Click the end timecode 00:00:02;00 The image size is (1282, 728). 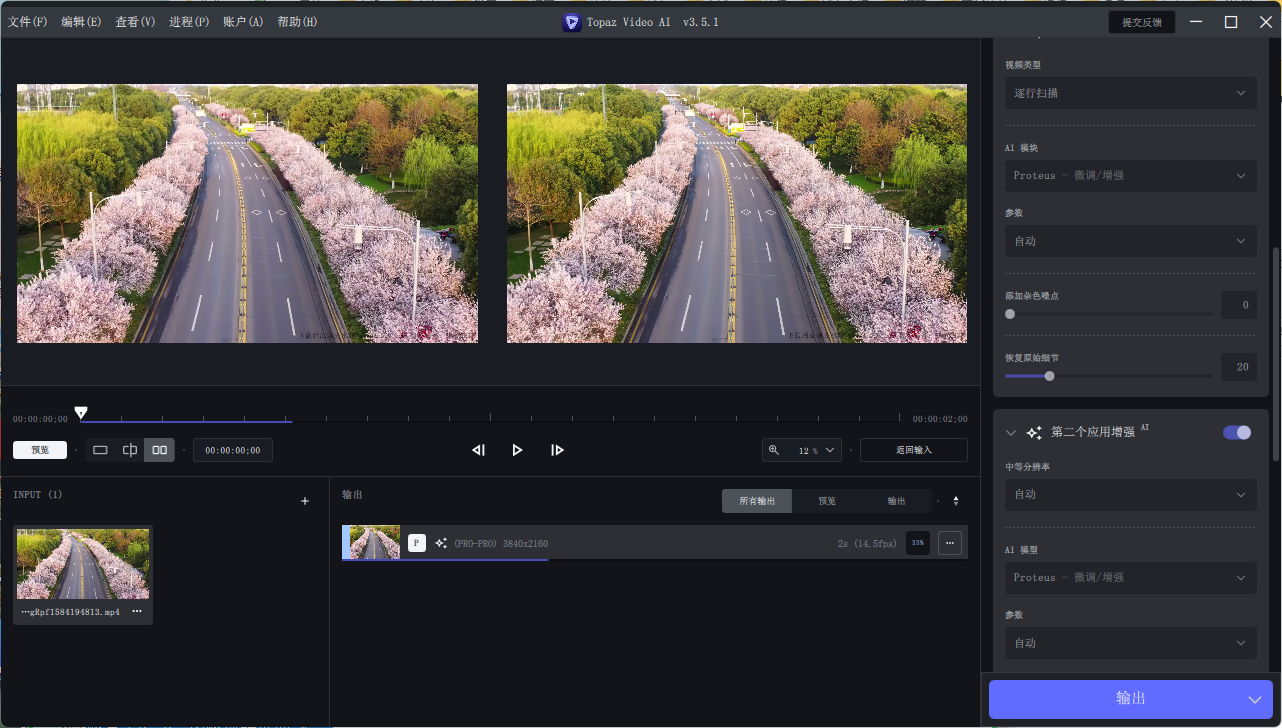click(940, 419)
